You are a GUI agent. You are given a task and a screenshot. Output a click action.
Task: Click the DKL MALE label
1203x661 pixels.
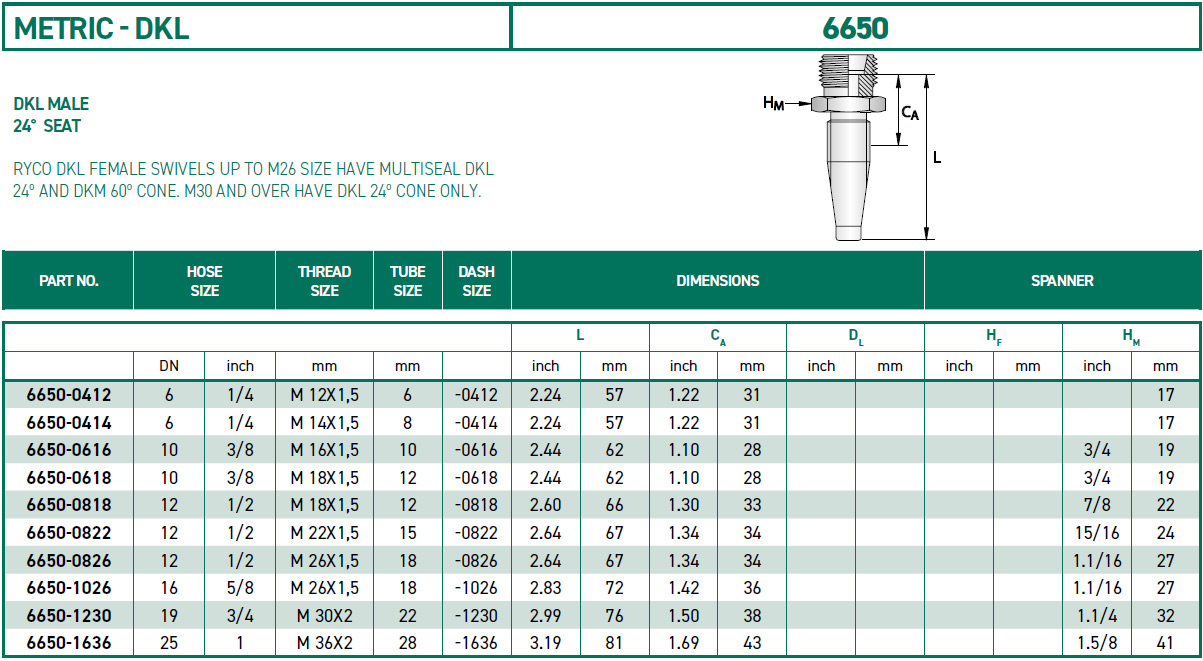[x=51, y=104]
